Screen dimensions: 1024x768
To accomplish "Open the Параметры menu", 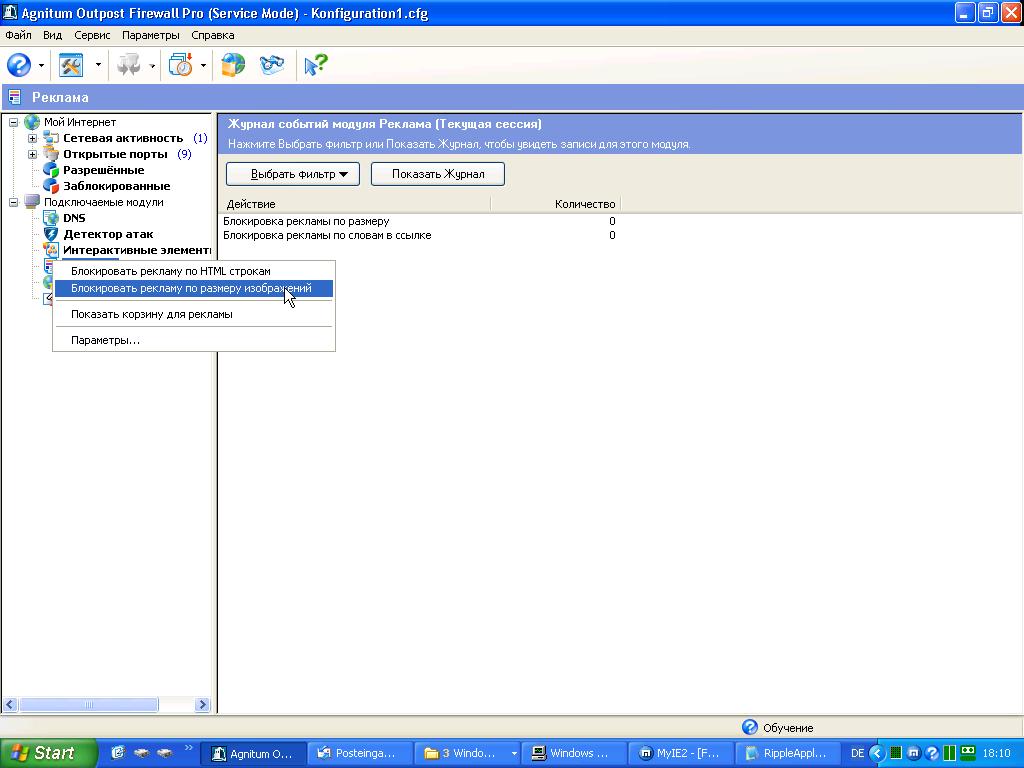I will click(151, 35).
